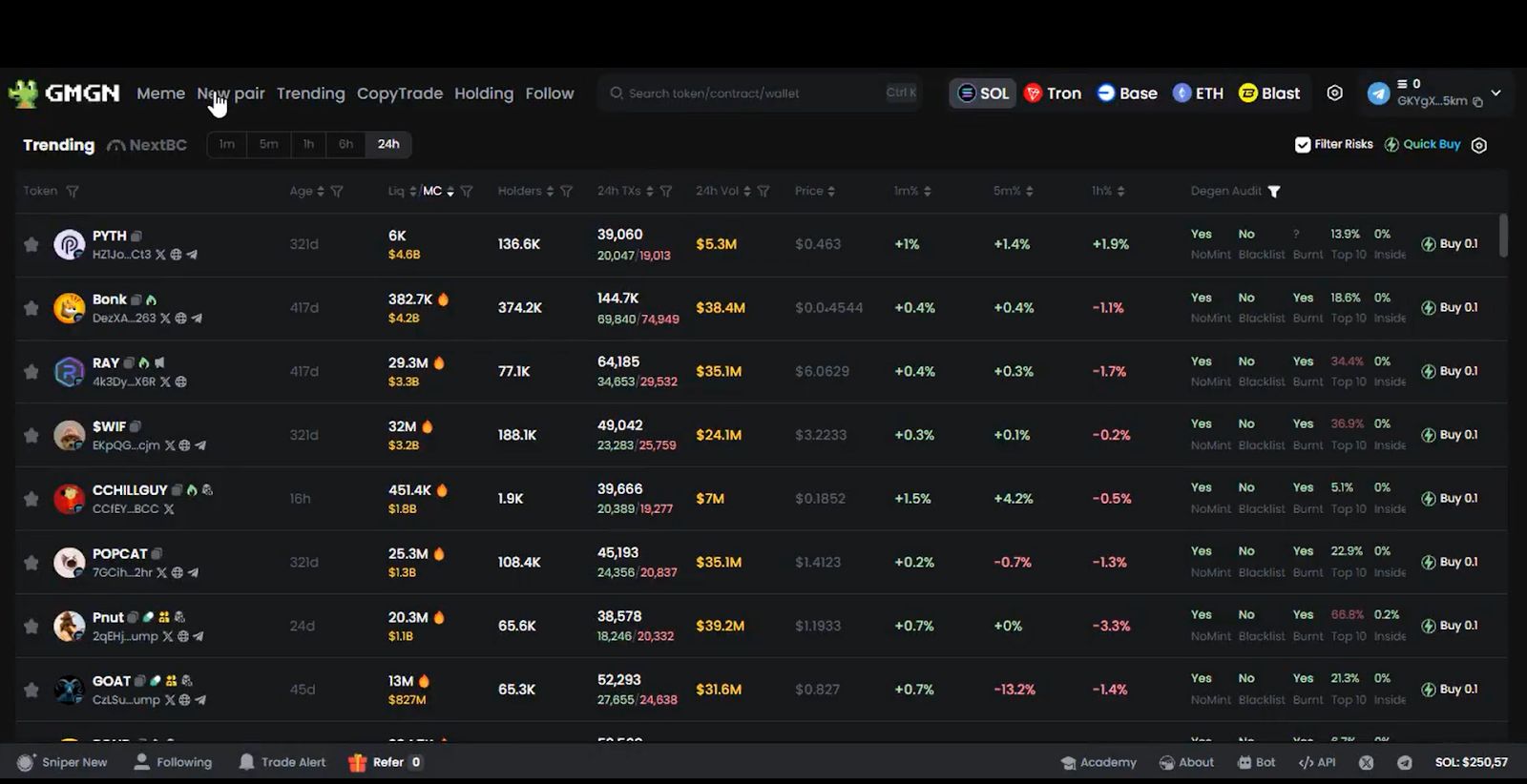Toggle Quick Buy
The width and height of the screenshot is (1527, 784).
pyautogui.click(x=1422, y=145)
